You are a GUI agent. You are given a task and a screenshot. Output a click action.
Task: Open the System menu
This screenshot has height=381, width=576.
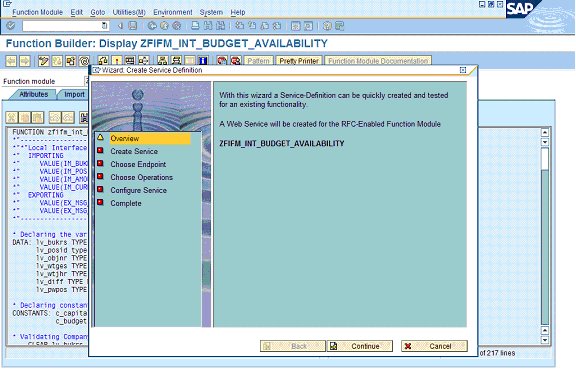tap(211, 12)
